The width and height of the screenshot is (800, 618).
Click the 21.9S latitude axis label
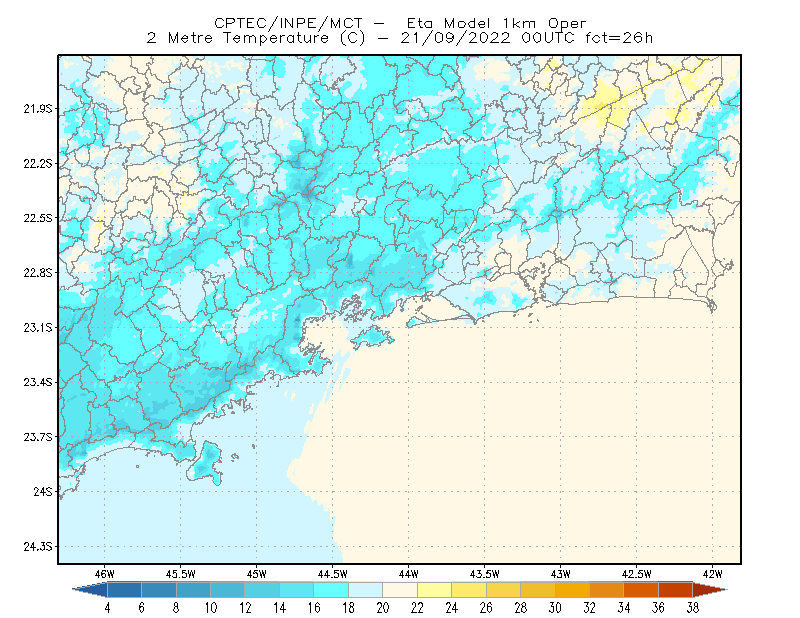(38, 109)
